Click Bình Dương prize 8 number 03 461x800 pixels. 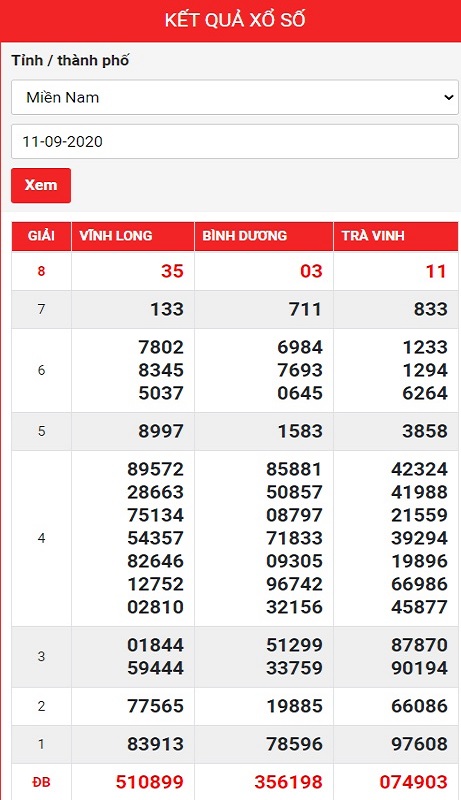coord(311,271)
